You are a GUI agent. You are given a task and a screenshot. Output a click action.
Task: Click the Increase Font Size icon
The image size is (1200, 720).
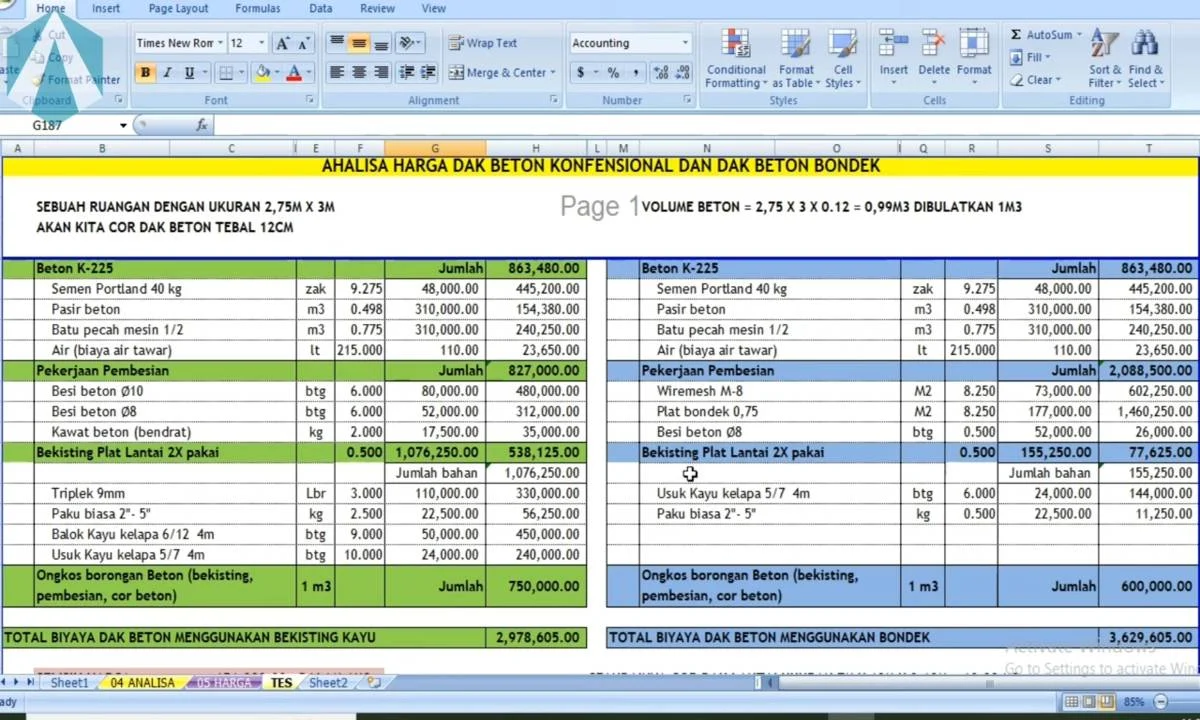click(x=283, y=43)
